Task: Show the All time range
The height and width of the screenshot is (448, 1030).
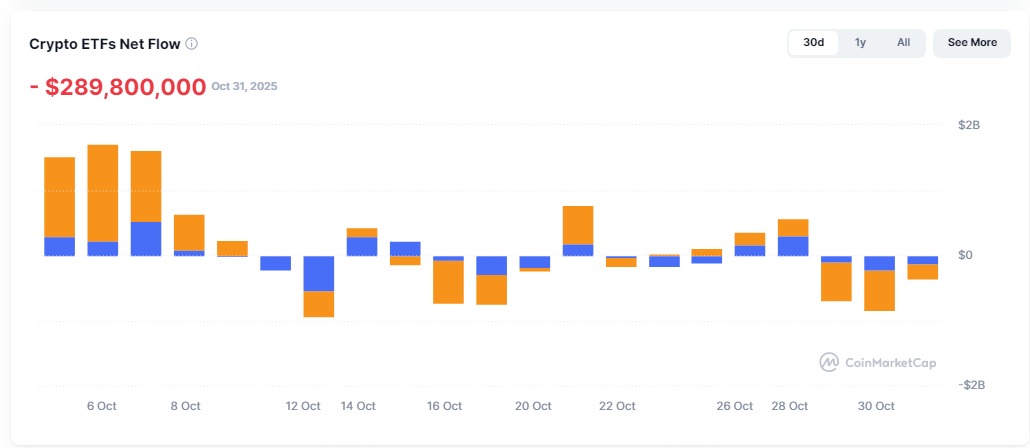Action: tap(903, 43)
